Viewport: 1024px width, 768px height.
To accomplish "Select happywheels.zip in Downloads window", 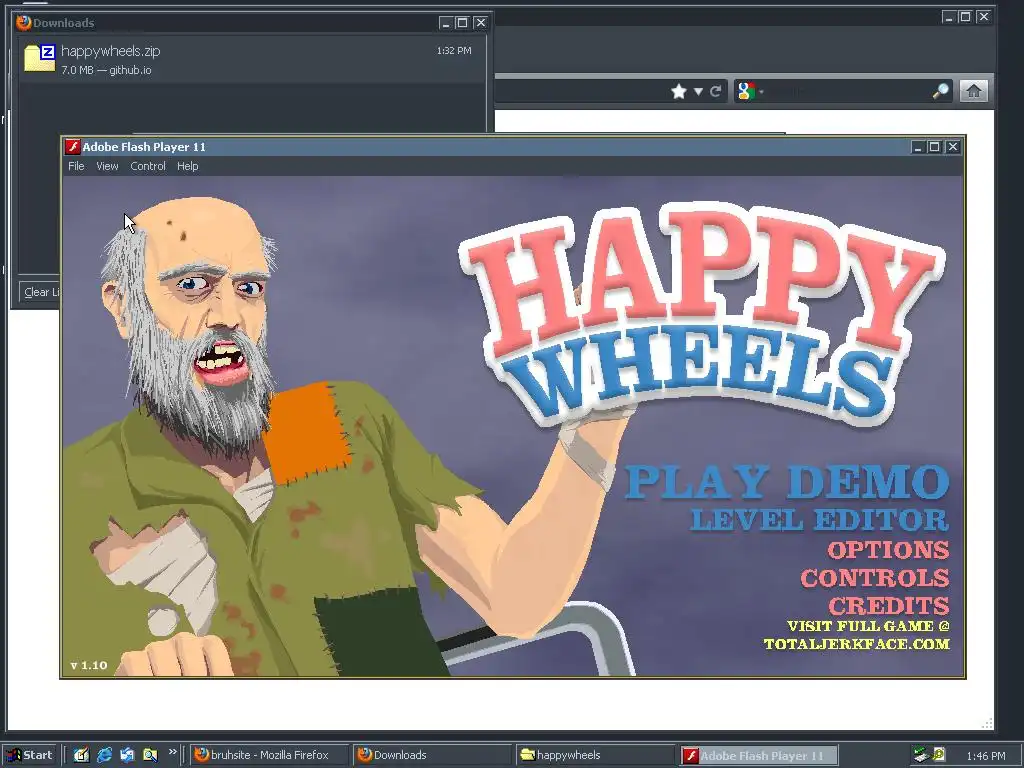I will [x=252, y=59].
